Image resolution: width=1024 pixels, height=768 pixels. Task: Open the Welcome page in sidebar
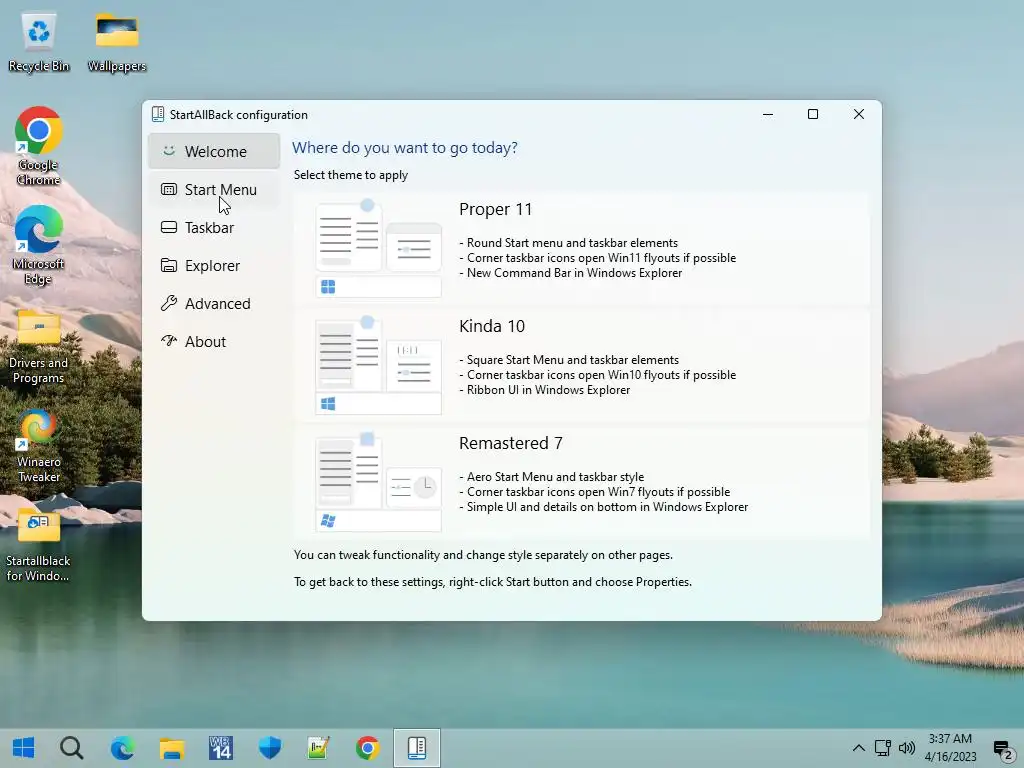[214, 152]
